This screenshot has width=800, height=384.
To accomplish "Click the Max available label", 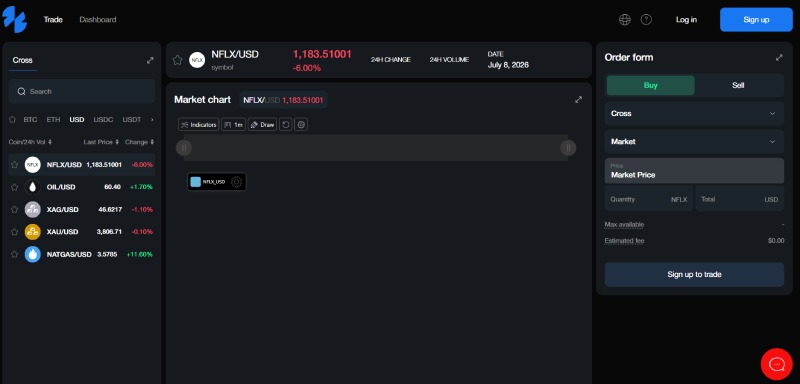I will (624, 224).
